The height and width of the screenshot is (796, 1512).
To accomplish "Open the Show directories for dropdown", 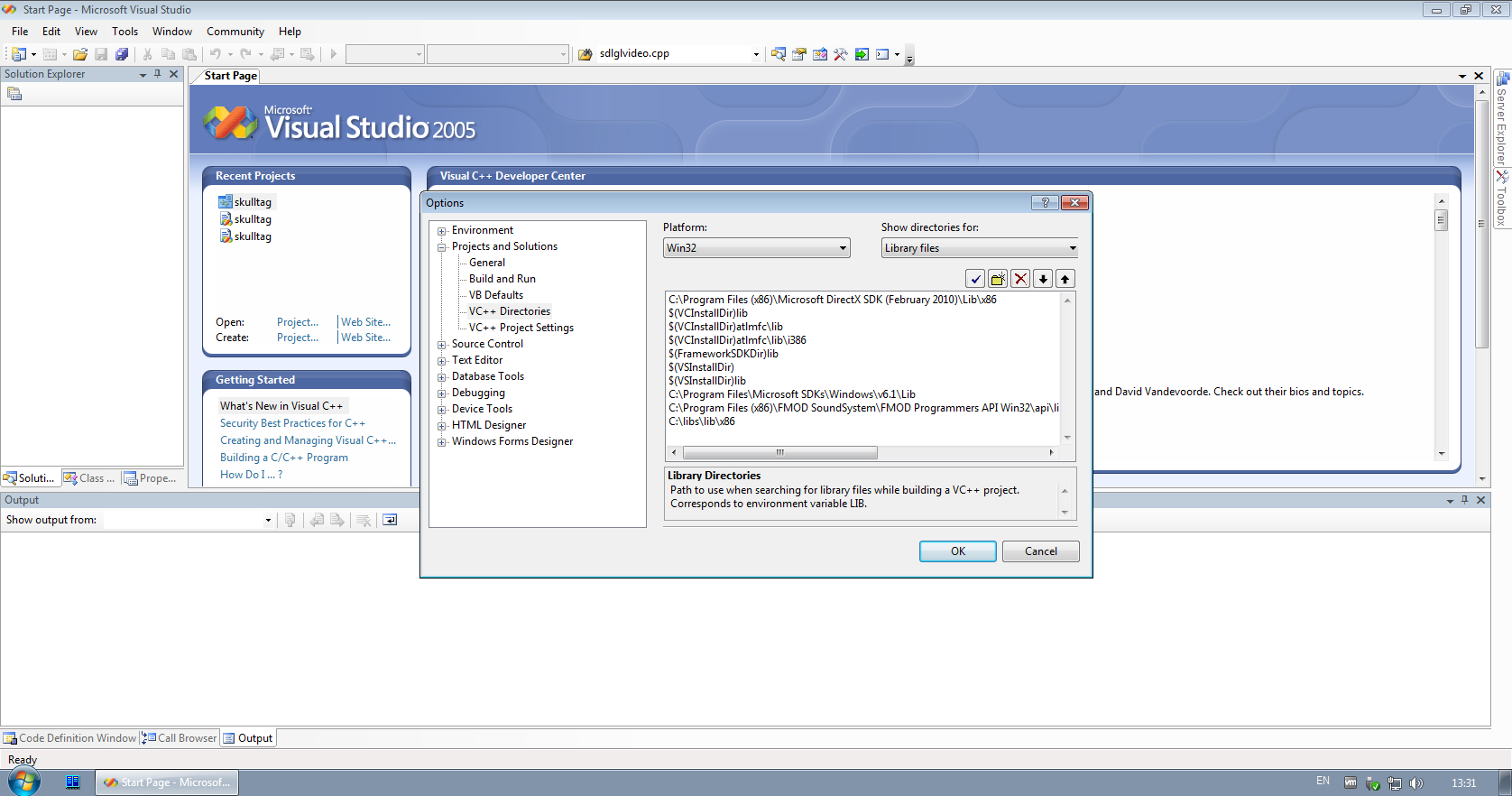I will 980,248.
